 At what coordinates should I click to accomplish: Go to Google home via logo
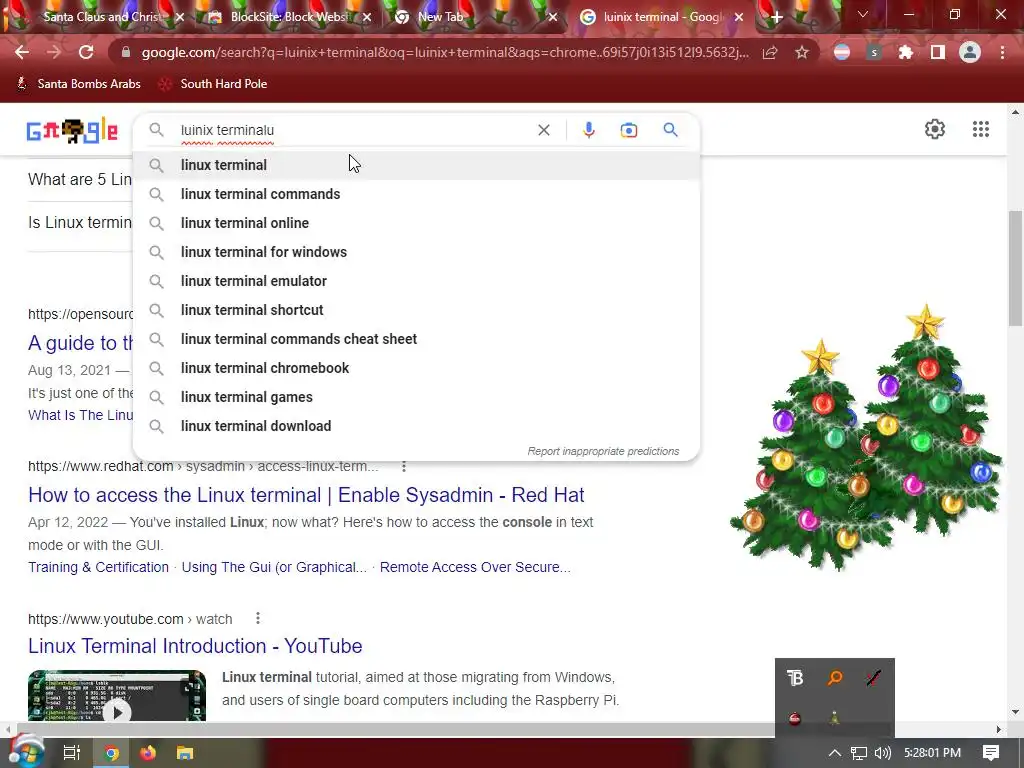tap(72, 131)
